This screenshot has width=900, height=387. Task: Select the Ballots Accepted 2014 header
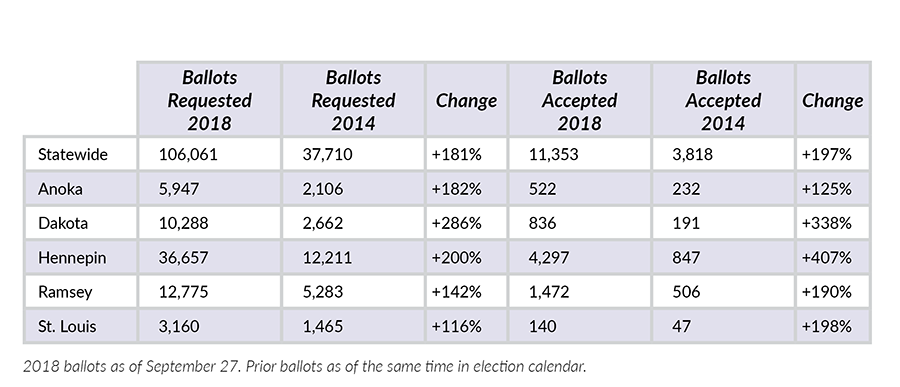click(x=723, y=100)
